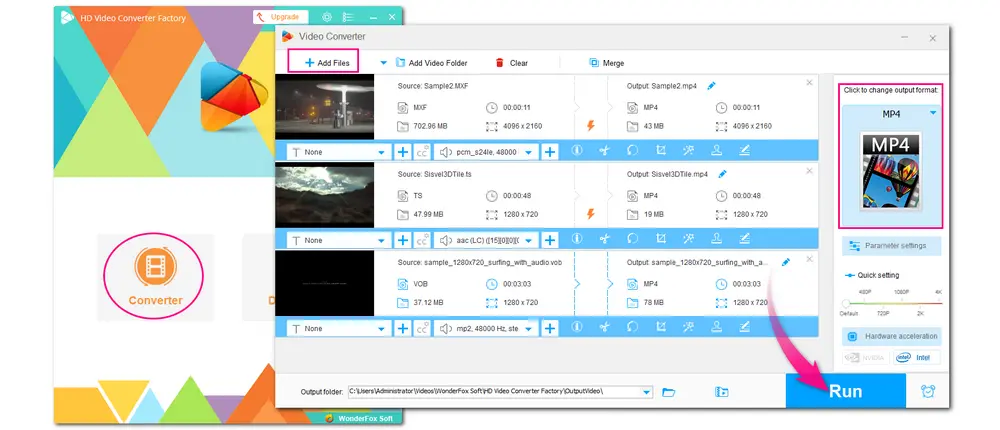Click the crop icon on the VOB file row

pyautogui.click(x=660, y=327)
